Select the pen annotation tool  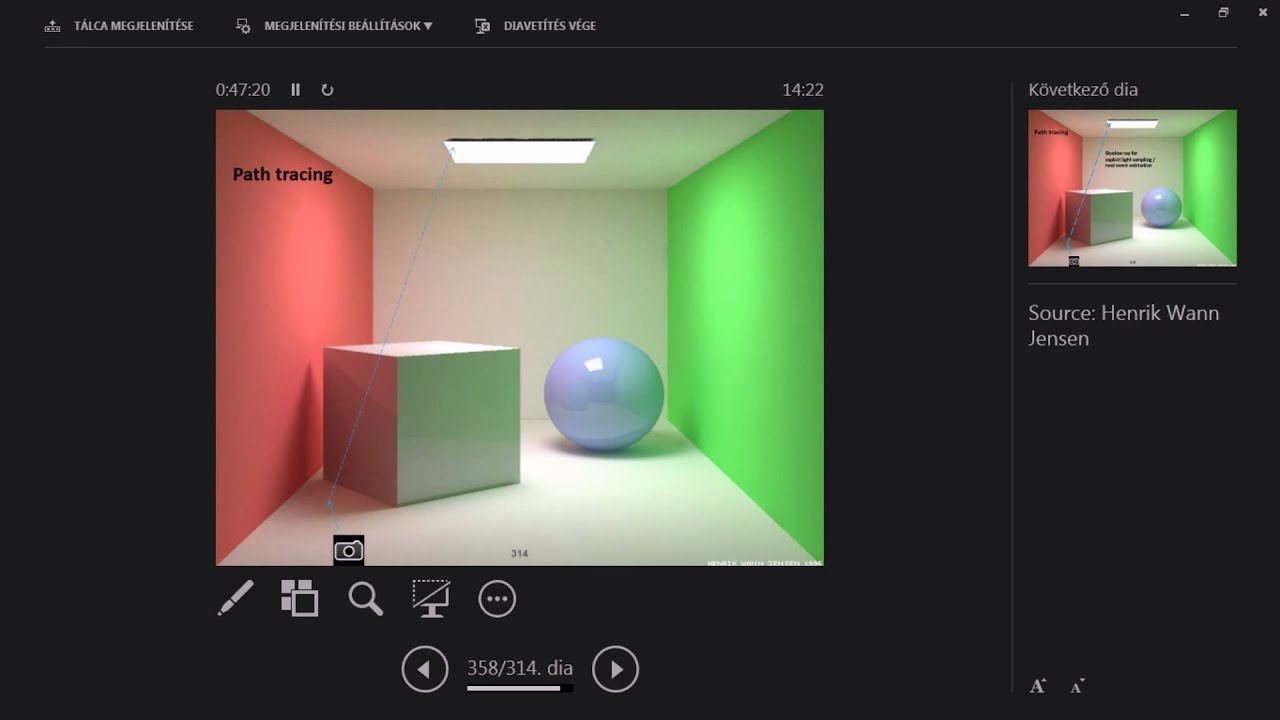pos(236,598)
